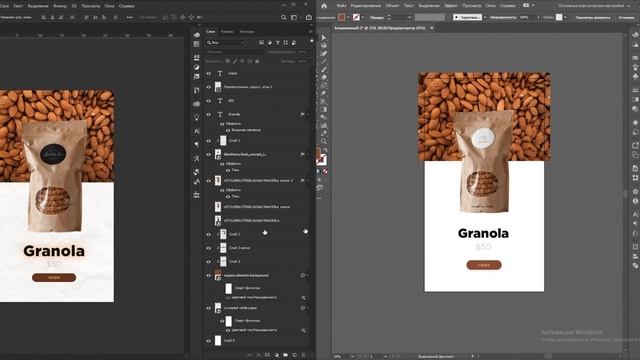Click lock transparent pixels icon in Layers panel

pyautogui.click(x=228, y=61)
